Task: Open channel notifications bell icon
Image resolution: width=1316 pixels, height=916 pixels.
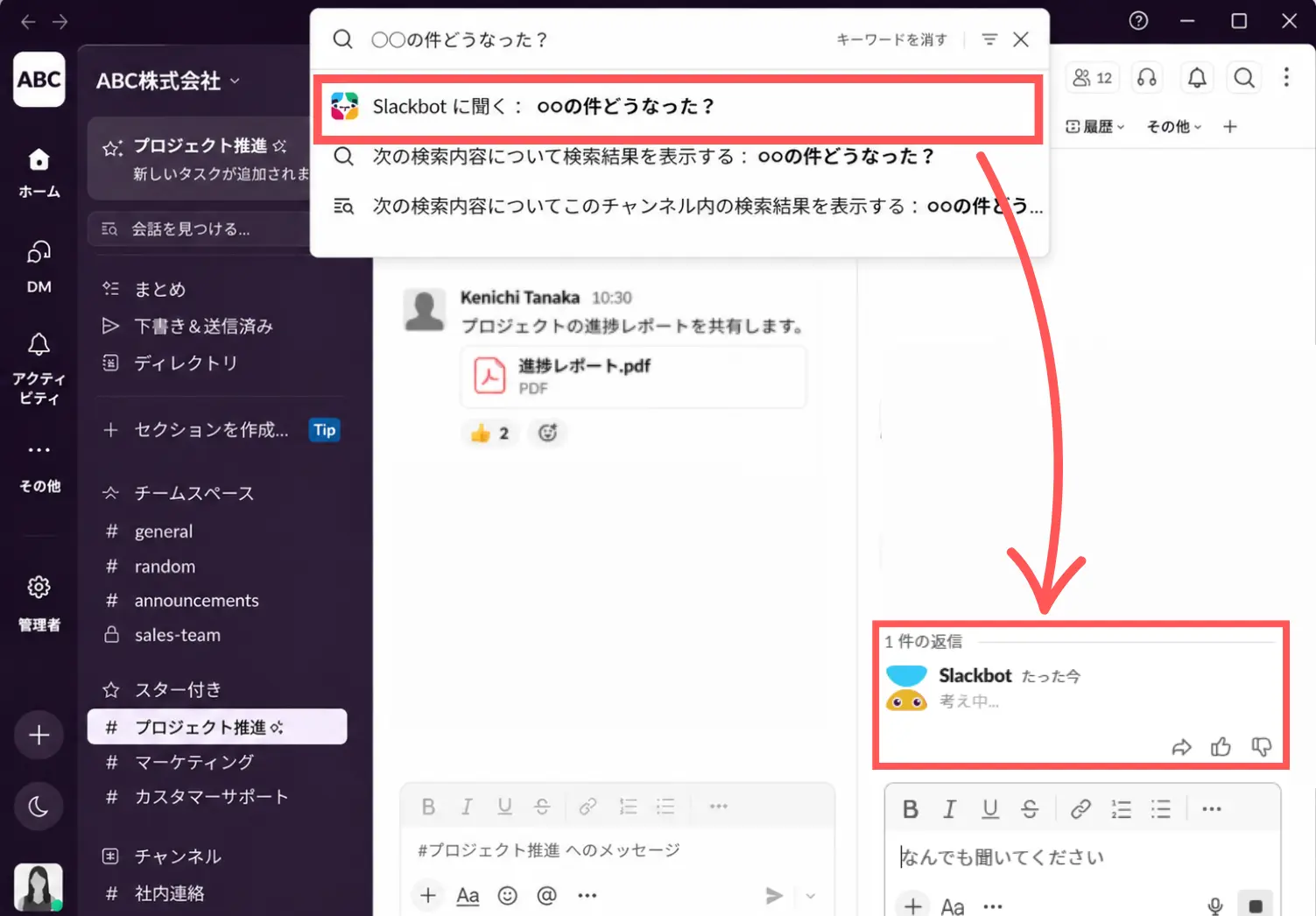Action: coord(1197,78)
